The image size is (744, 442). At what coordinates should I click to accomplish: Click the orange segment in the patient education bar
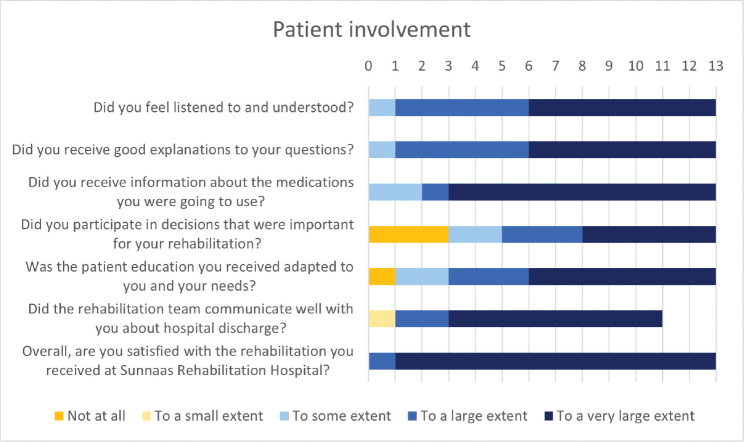(x=382, y=277)
